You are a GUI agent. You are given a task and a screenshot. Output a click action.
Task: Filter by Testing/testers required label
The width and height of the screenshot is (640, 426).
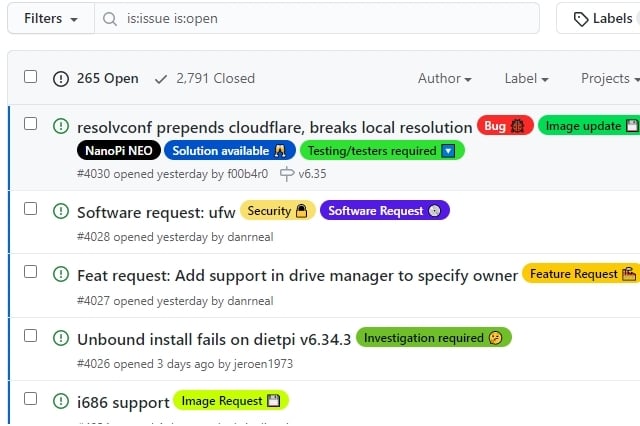(382, 151)
